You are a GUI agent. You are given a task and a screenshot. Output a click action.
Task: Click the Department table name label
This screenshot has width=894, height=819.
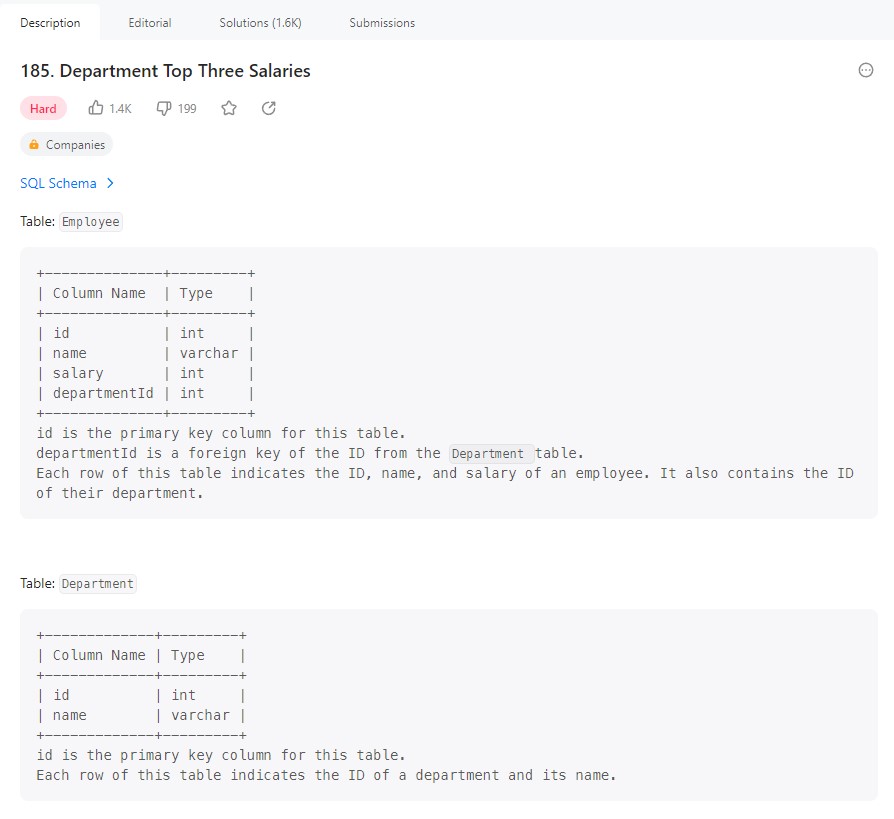pos(97,584)
